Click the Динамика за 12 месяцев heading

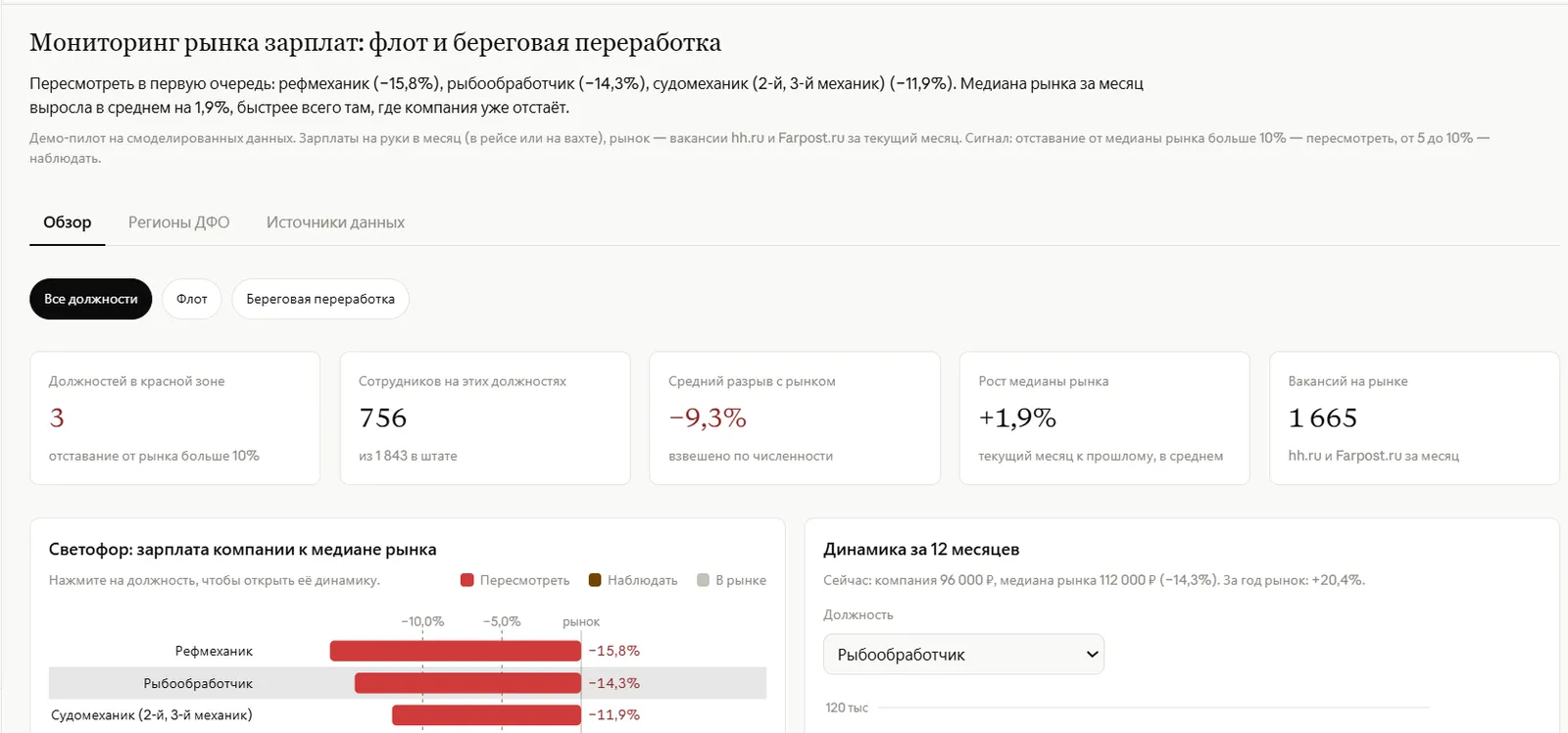(x=921, y=550)
